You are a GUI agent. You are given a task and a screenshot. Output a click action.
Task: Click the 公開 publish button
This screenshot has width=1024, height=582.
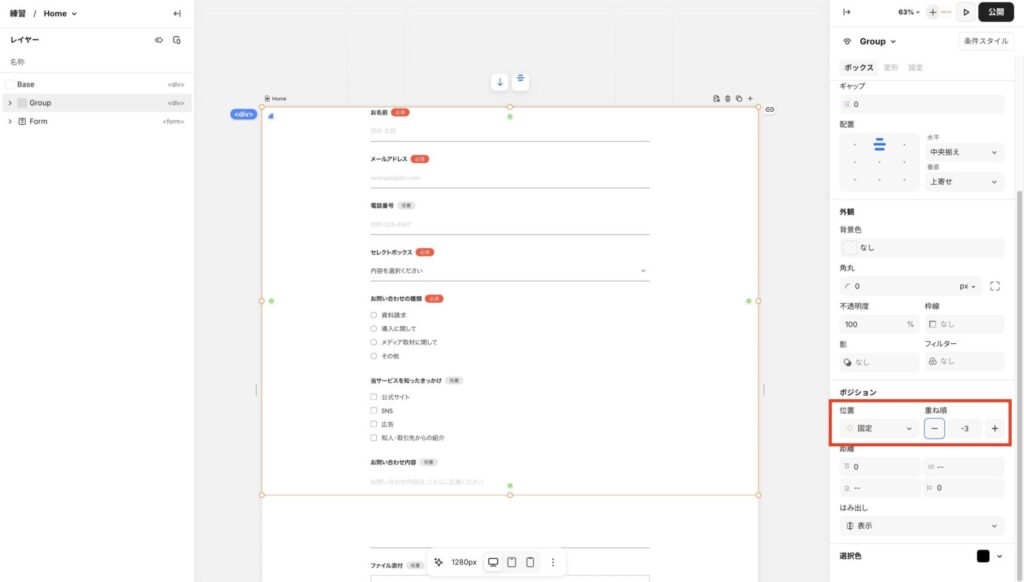[x=995, y=12]
